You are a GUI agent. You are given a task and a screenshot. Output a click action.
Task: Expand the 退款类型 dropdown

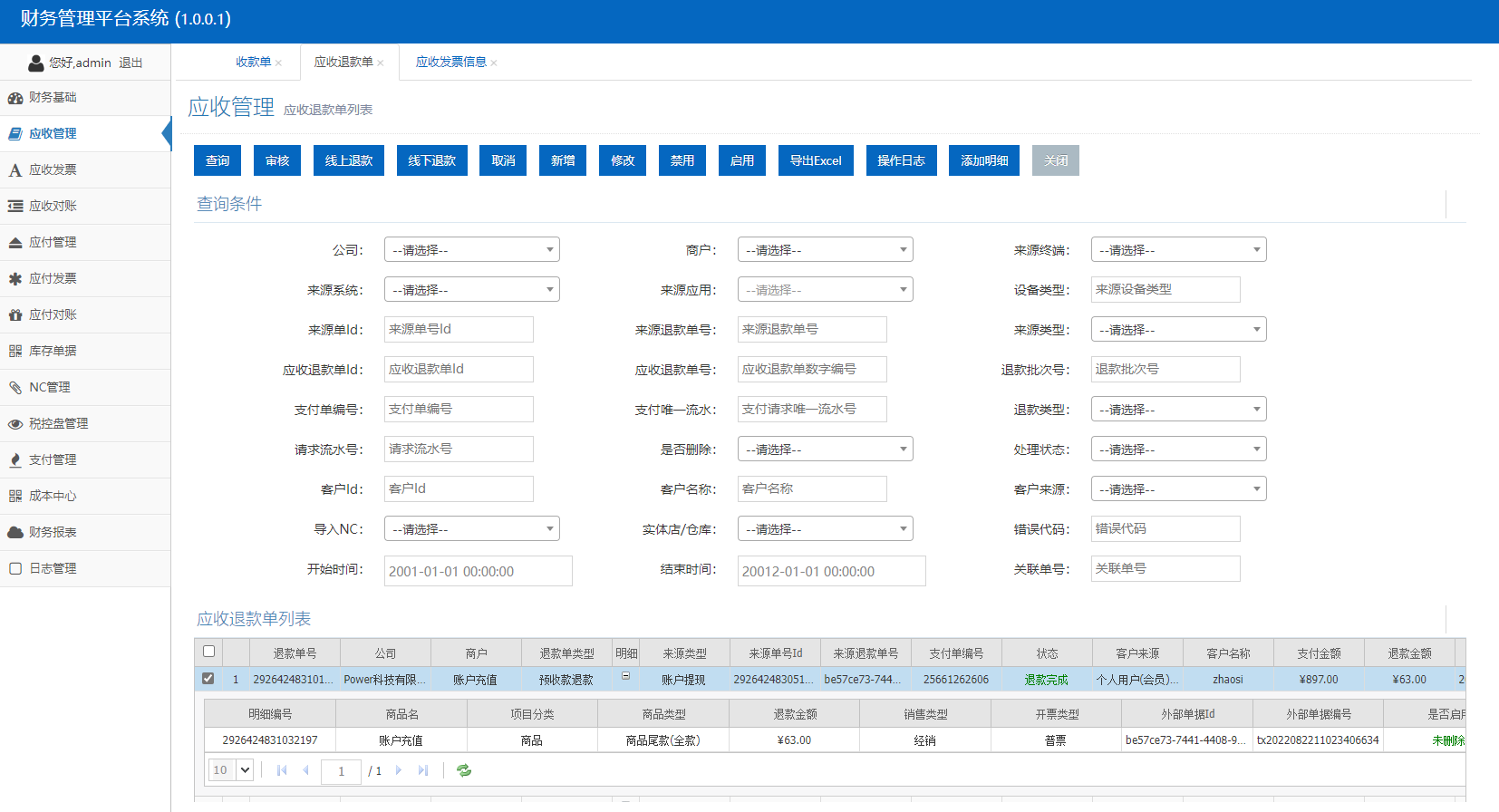1178,410
